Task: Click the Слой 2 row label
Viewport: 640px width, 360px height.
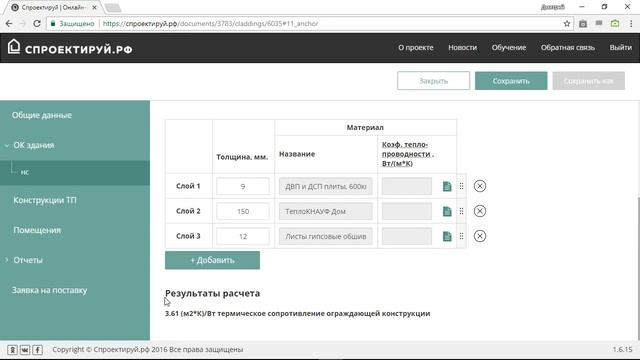Action: 188,211
